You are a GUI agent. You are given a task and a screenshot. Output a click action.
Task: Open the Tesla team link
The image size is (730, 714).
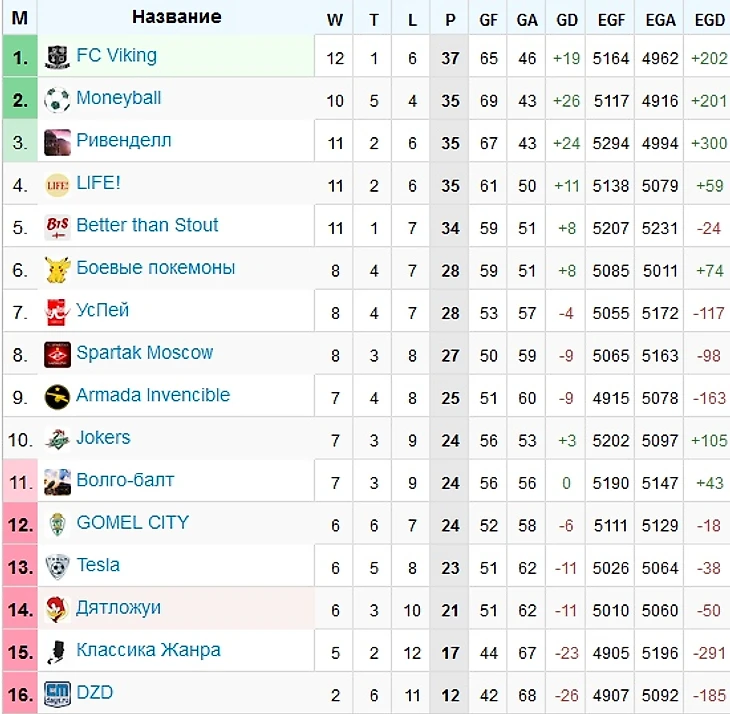[98, 565]
